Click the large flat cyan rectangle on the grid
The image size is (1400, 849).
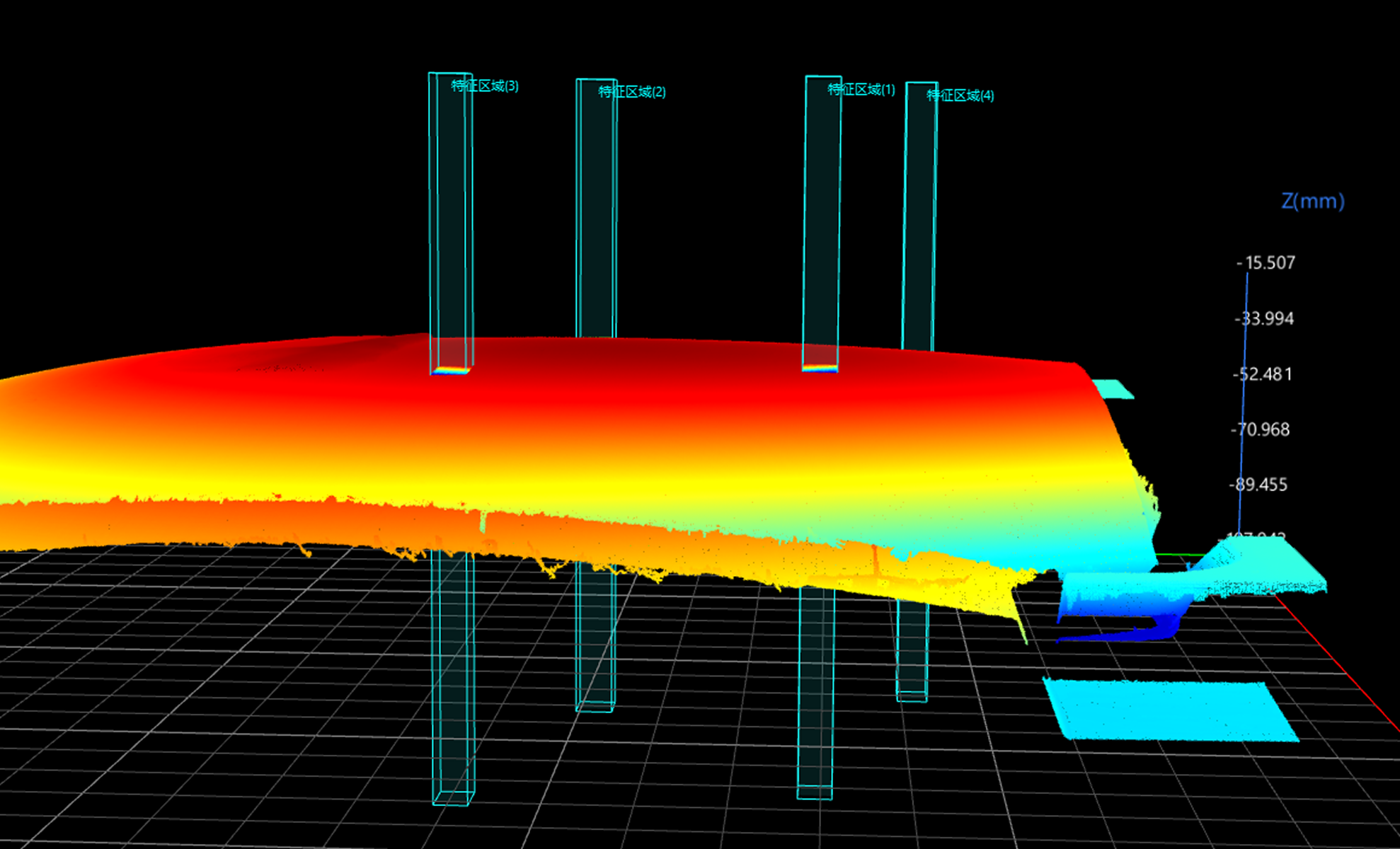click(1169, 711)
